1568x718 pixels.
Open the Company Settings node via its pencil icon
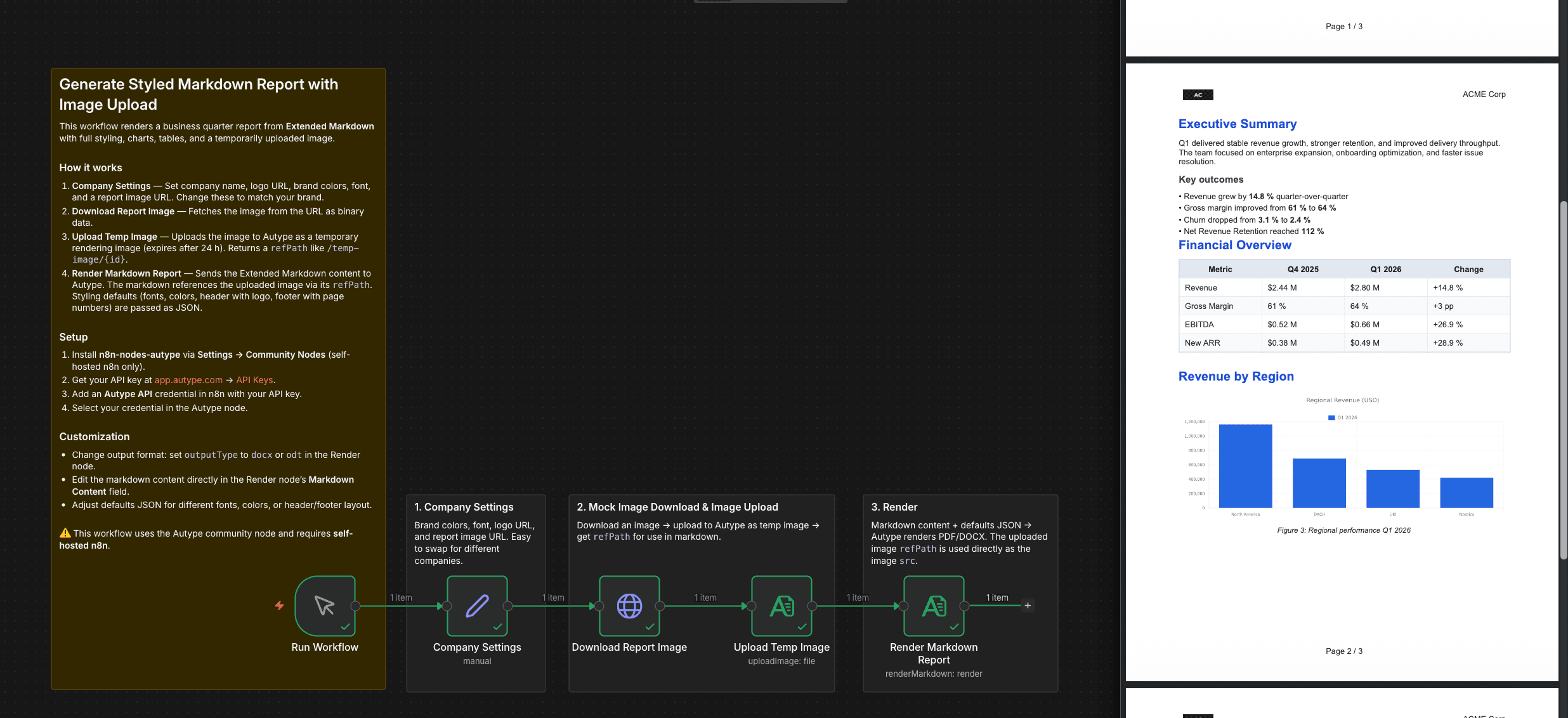coord(477,606)
